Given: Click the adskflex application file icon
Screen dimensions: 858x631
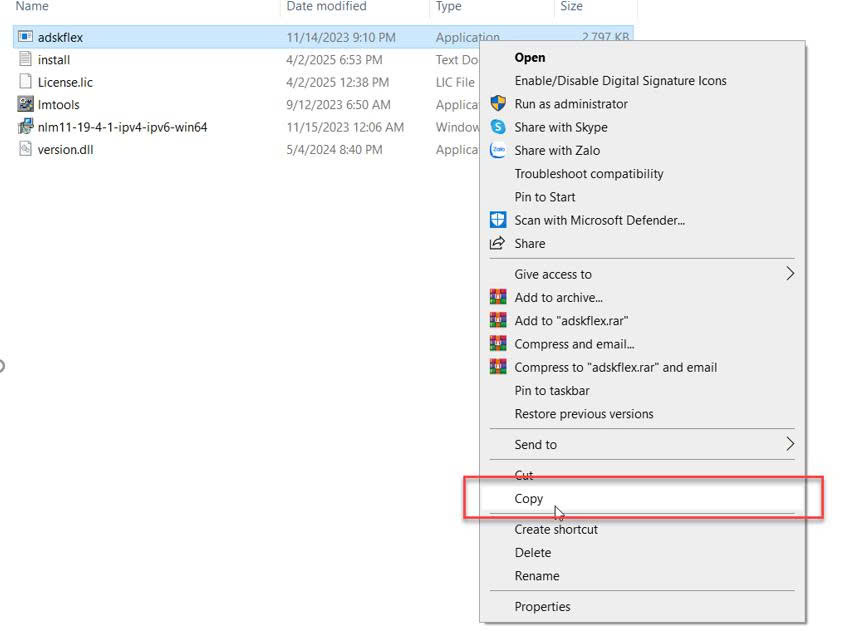Looking at the screenshot, I should (25, 37).
